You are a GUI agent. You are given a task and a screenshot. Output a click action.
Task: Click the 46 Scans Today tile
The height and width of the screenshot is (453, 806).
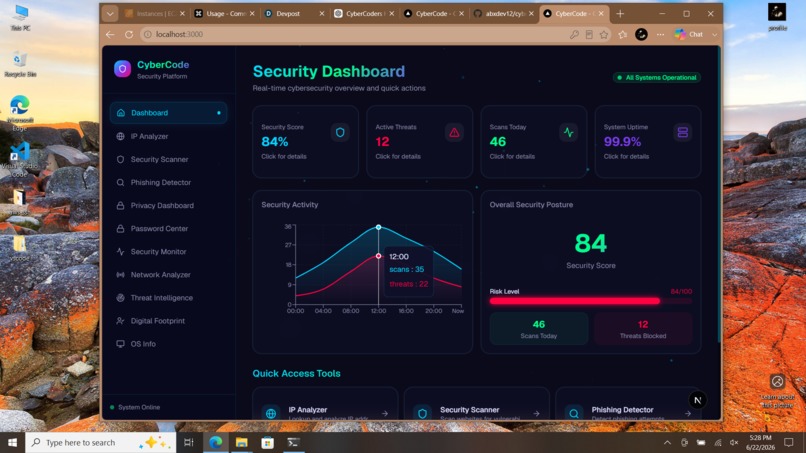(539, 329)
